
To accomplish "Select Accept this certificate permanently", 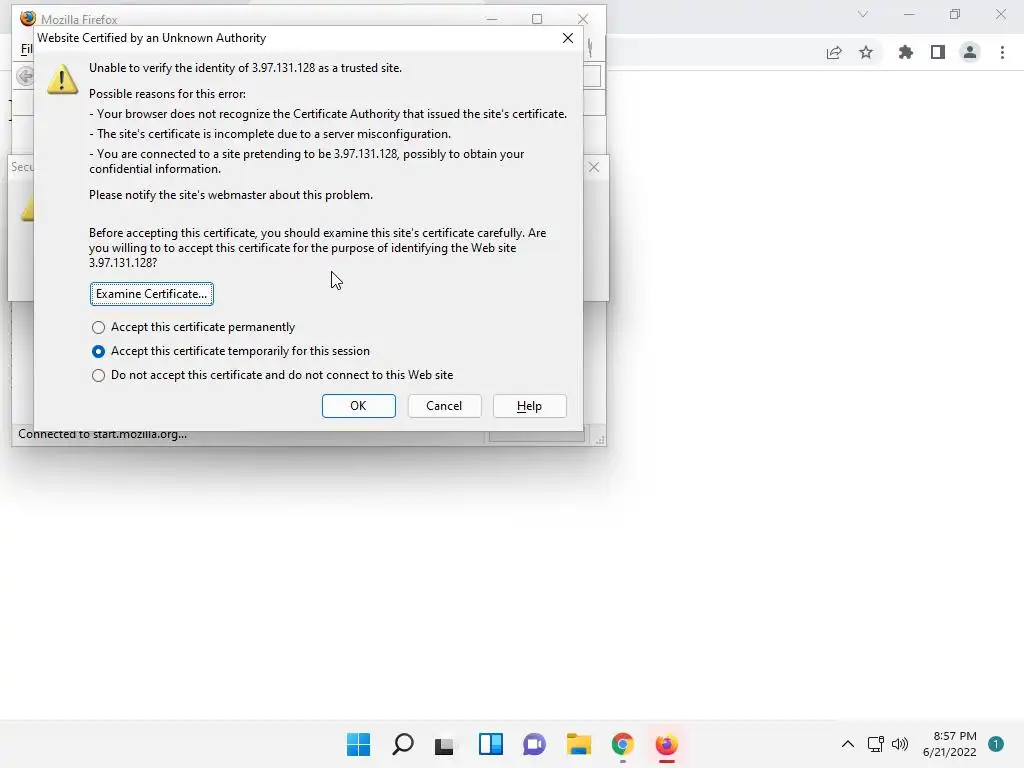I will pos(193,327).
